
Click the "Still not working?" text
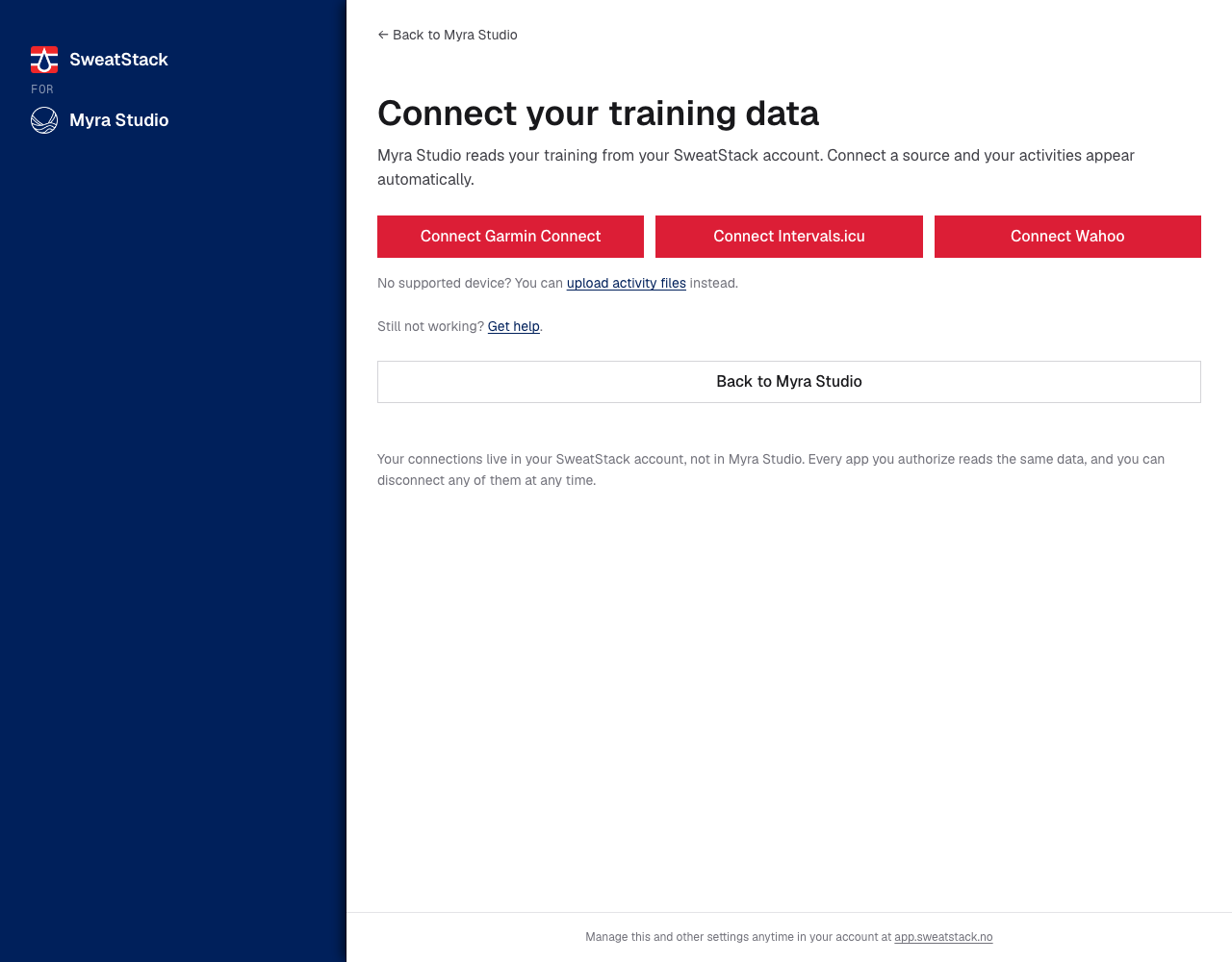pos(430,326)
